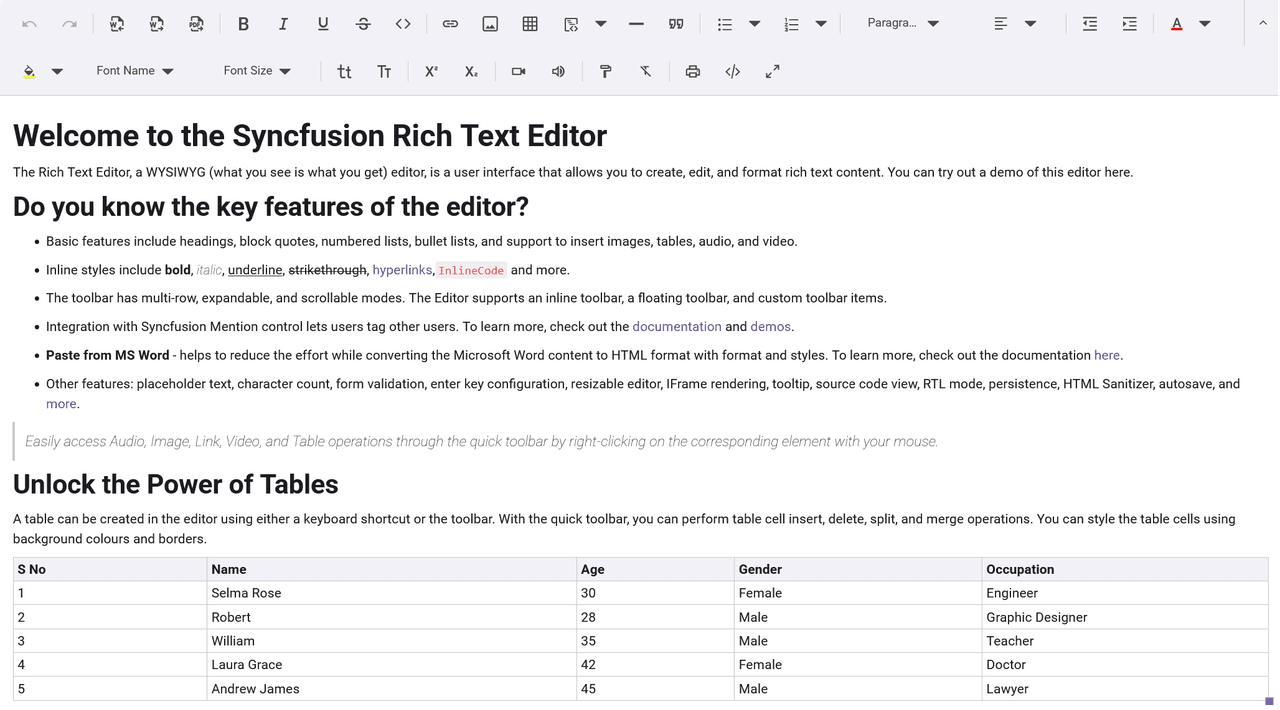The image size is (1280, 710).
Task: Toggle subscript formatting
Action: coord(471,71)
